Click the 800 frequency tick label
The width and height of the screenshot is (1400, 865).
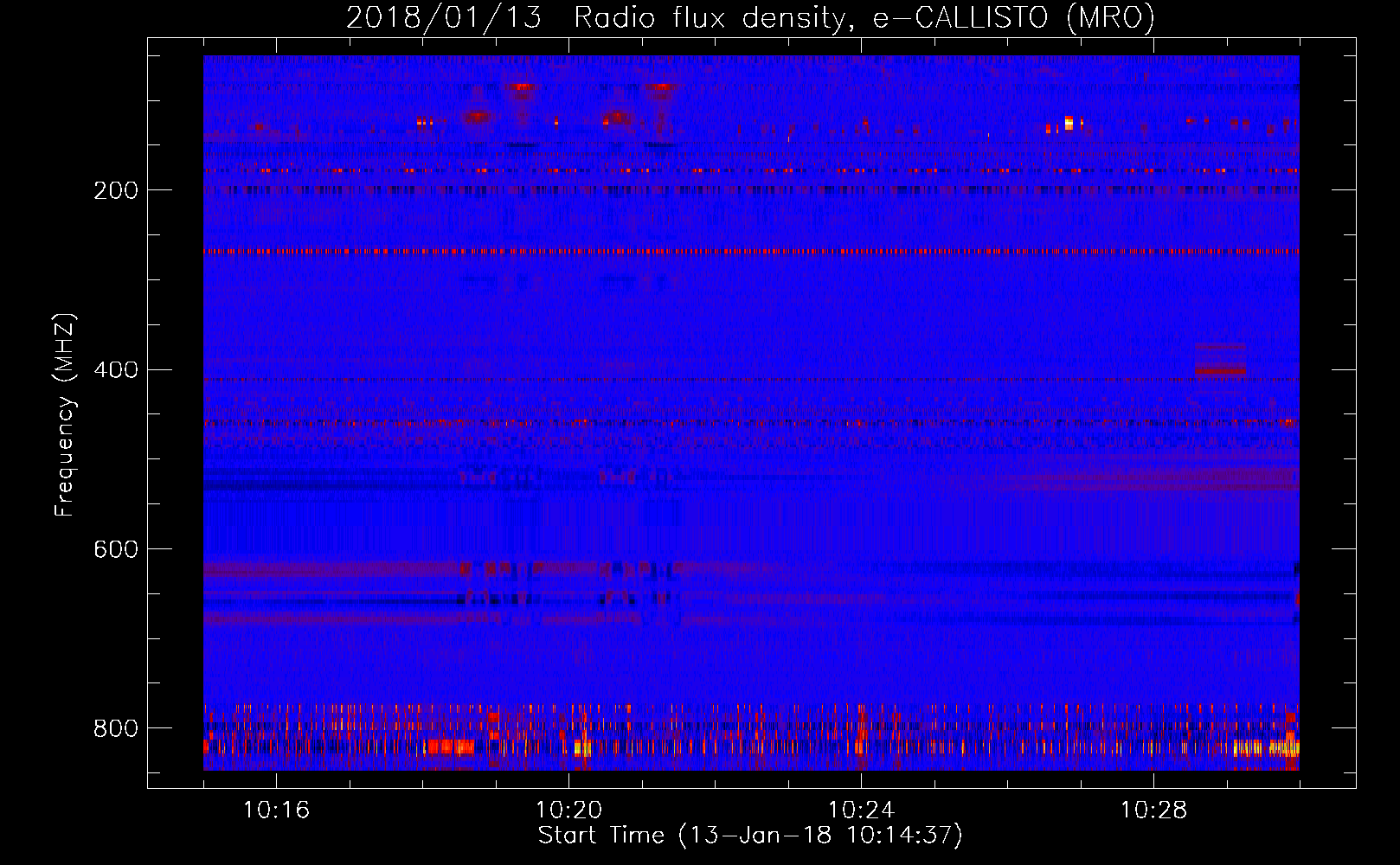pyautogui.click(x=116, y=728)
